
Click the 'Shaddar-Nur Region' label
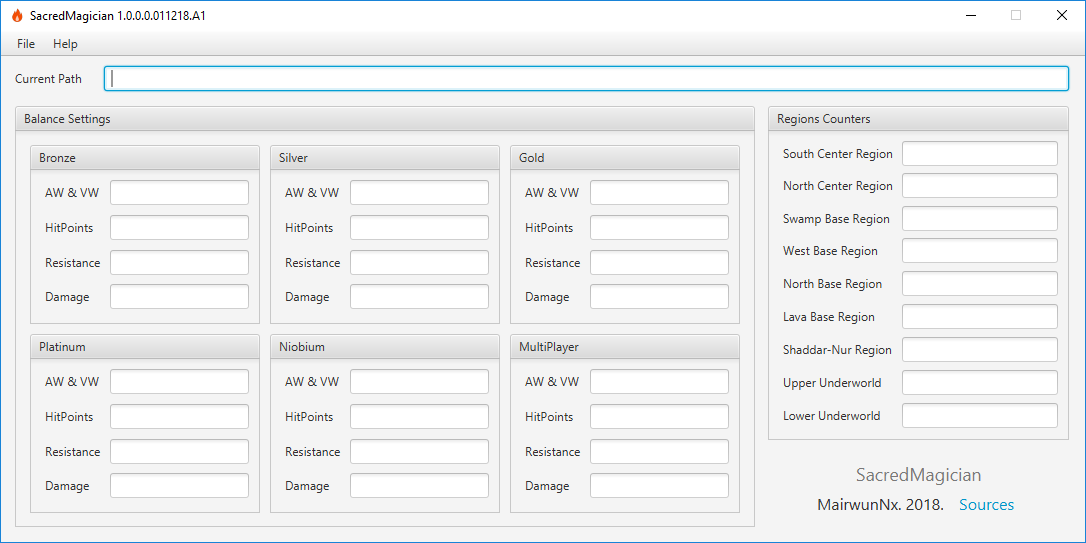tap(837, 350)
